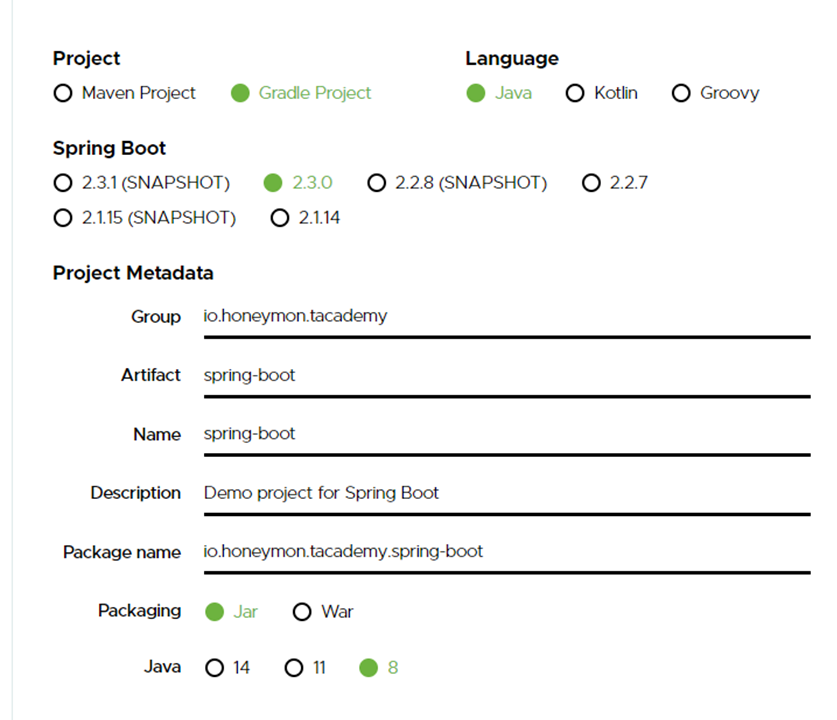Select Spring Boot 2.3.1 (SNAPSHOT)
Image resolution: width=837 pixels, height=720 pixels.
point(63,183)
